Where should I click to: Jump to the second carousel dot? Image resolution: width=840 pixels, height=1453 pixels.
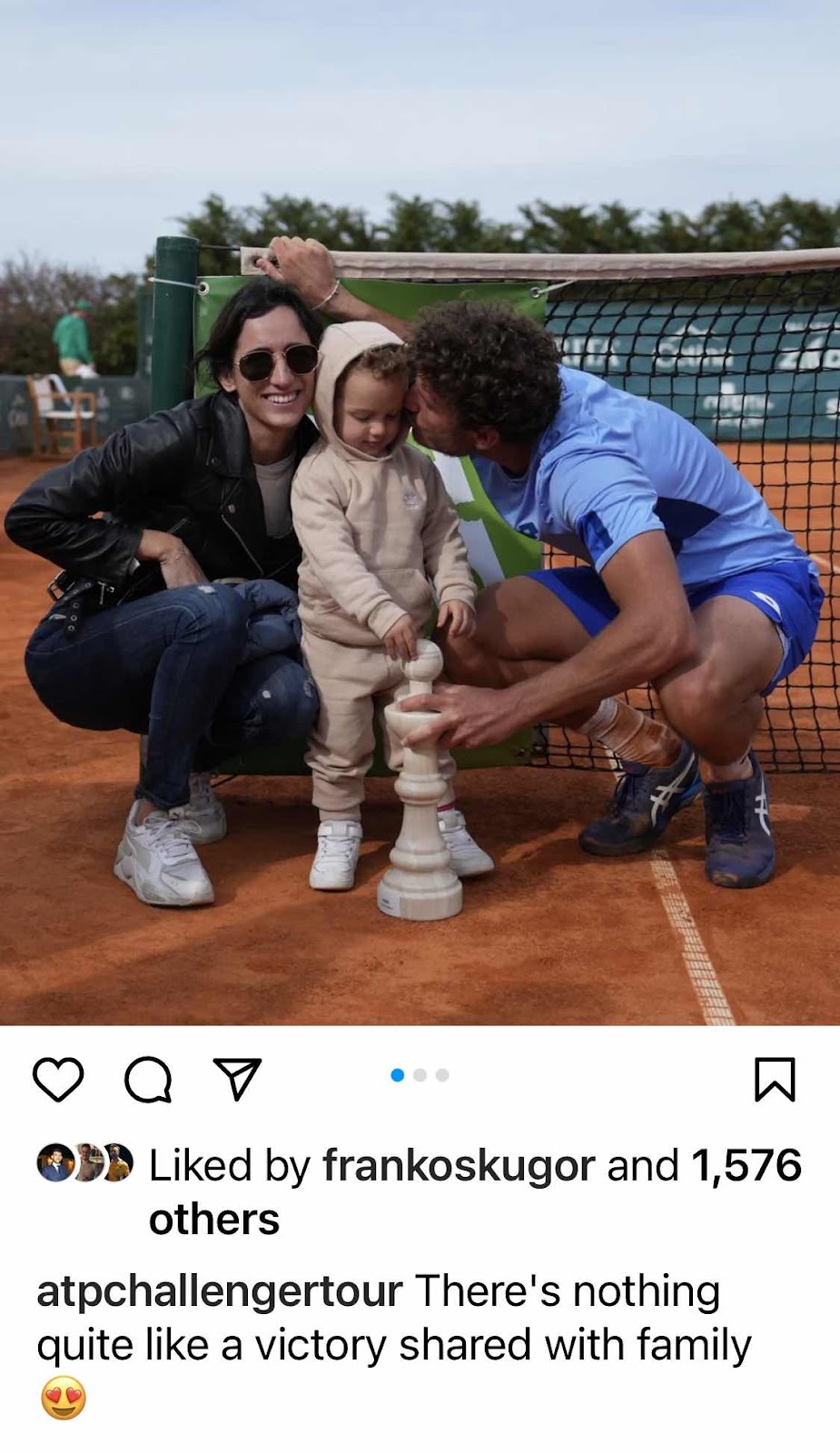pos(420,1075)
